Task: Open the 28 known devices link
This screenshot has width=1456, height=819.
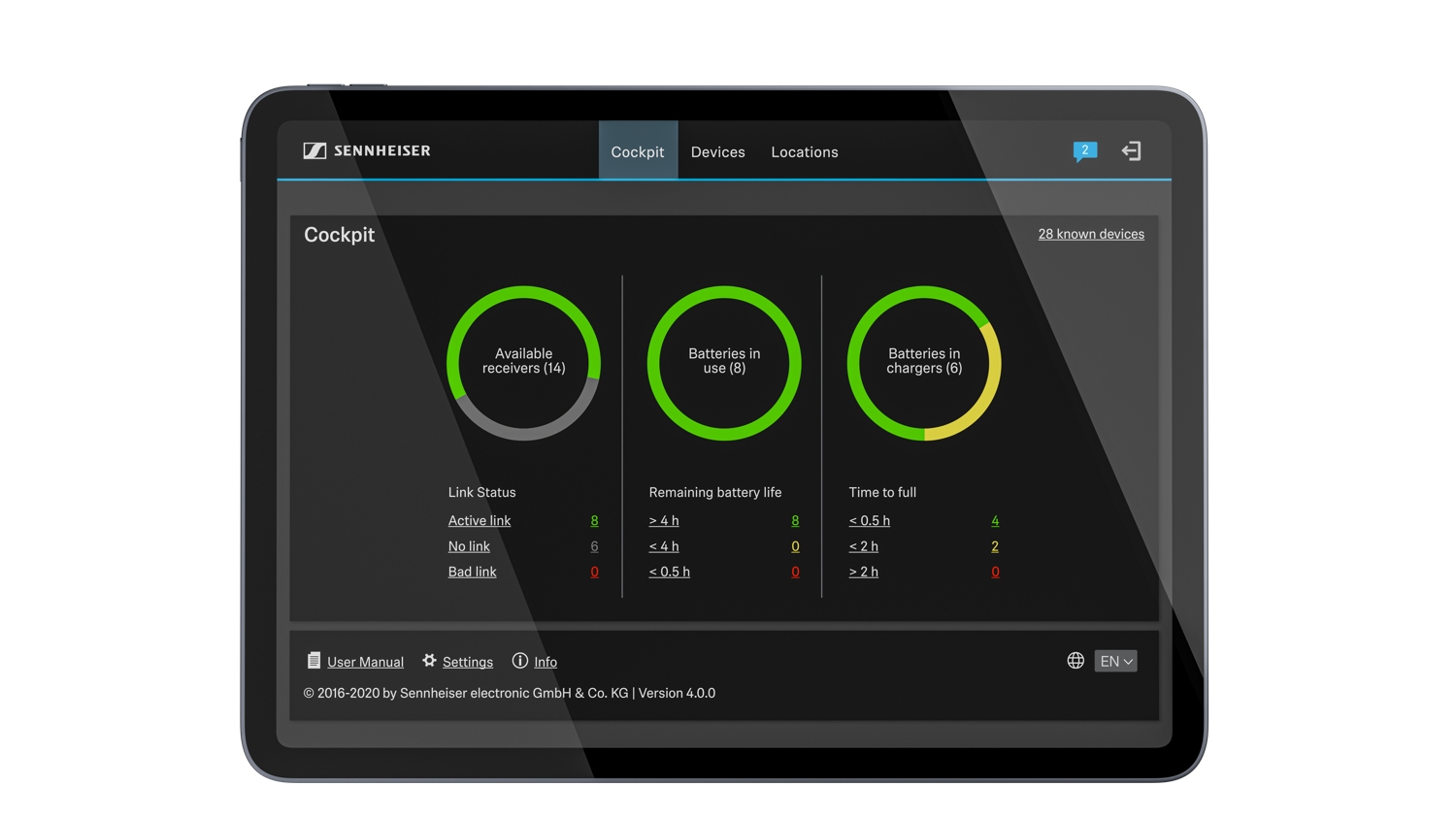Action: pos(1091,234)
